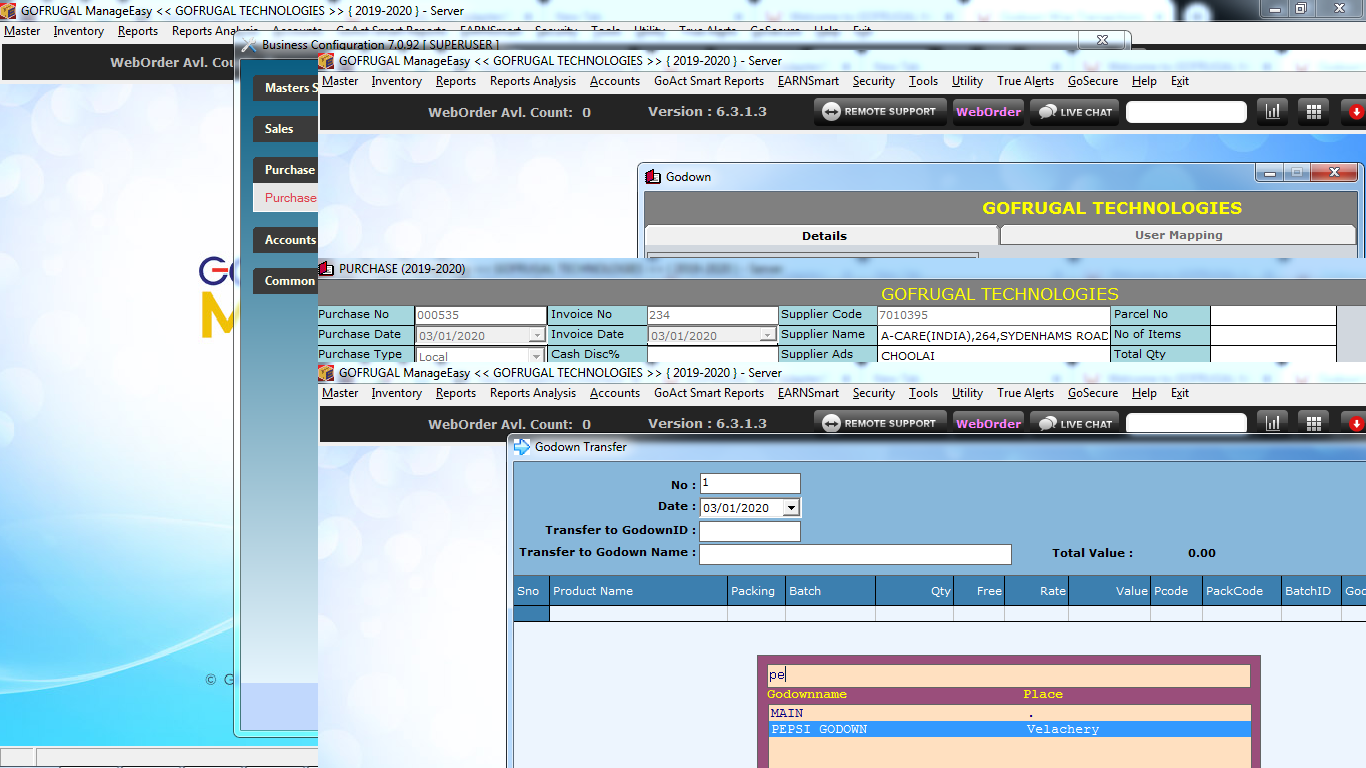Open the bar chart icon above Godown Transfer
The width and height of the screenshot is (1366, 768).
(1273, 423)
